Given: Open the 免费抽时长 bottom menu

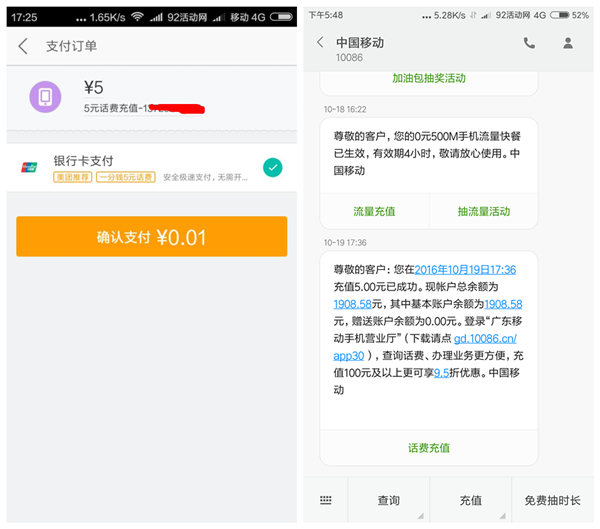Looking at the screenshot, I should click(553, 500).
